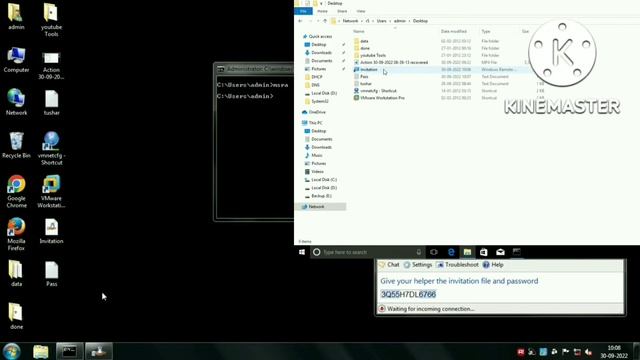The width and height of the screenshot is (640, 360).
Task: Select This PC in the navigation pane
Action: [x=313, y=122]
